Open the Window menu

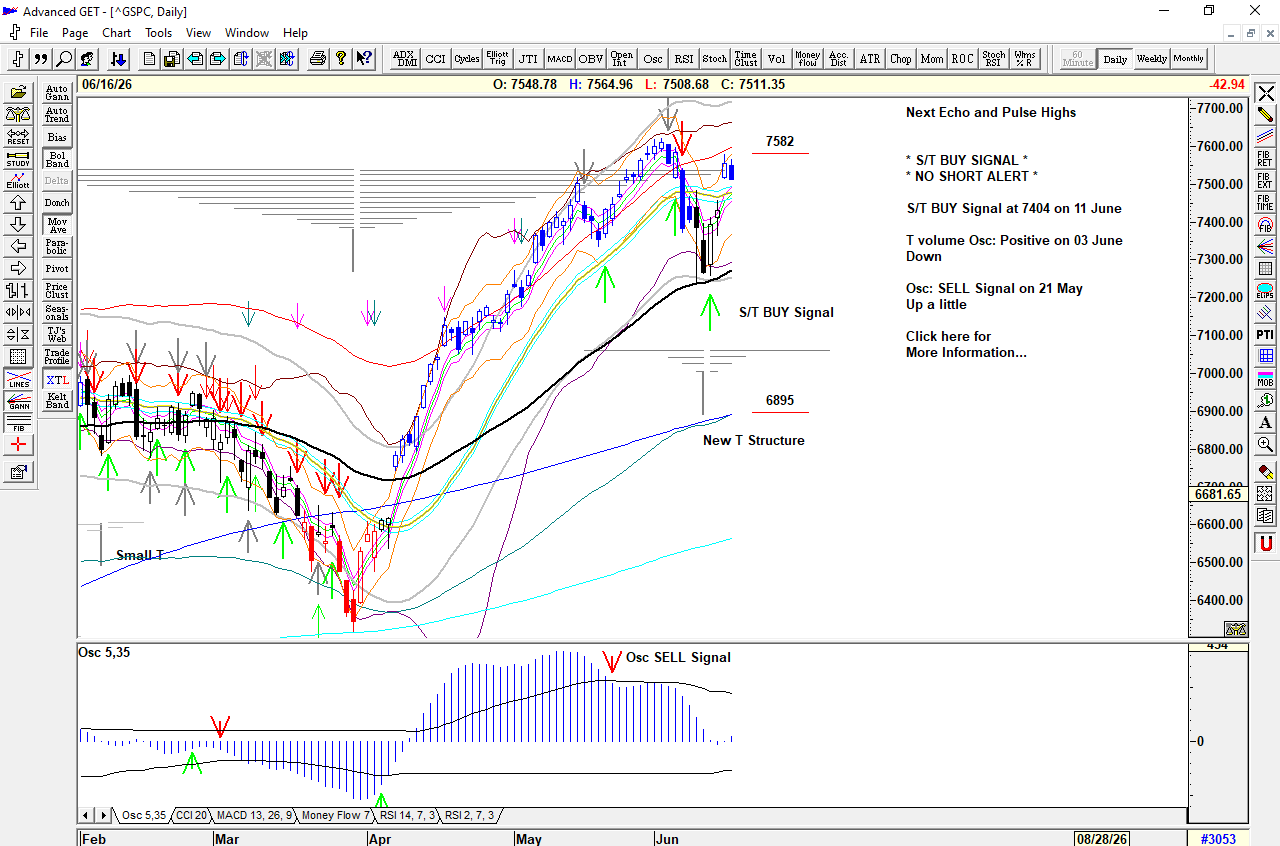[246, 33]
